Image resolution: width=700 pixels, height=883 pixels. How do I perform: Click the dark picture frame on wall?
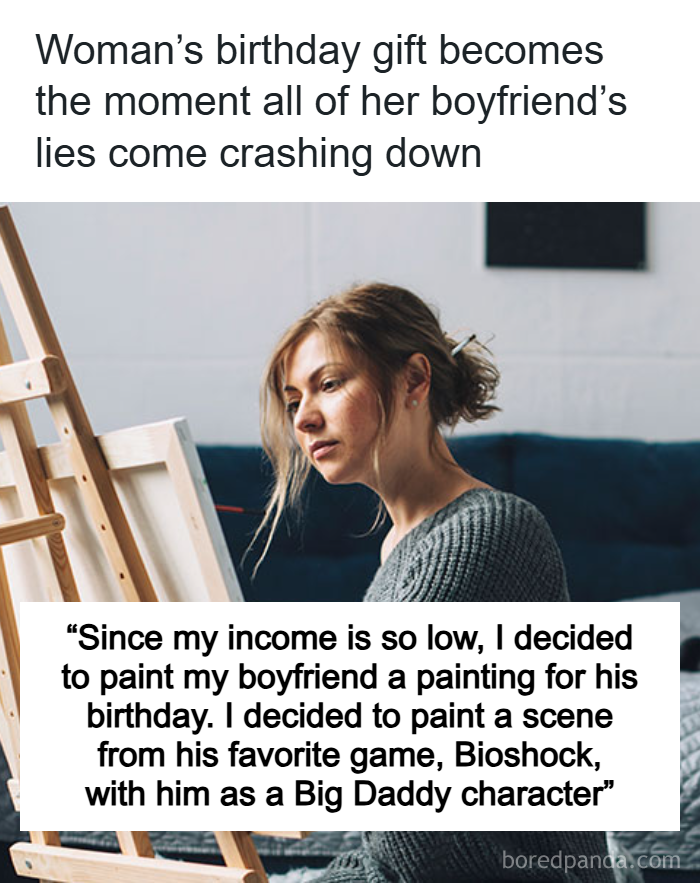click(565, 235)
